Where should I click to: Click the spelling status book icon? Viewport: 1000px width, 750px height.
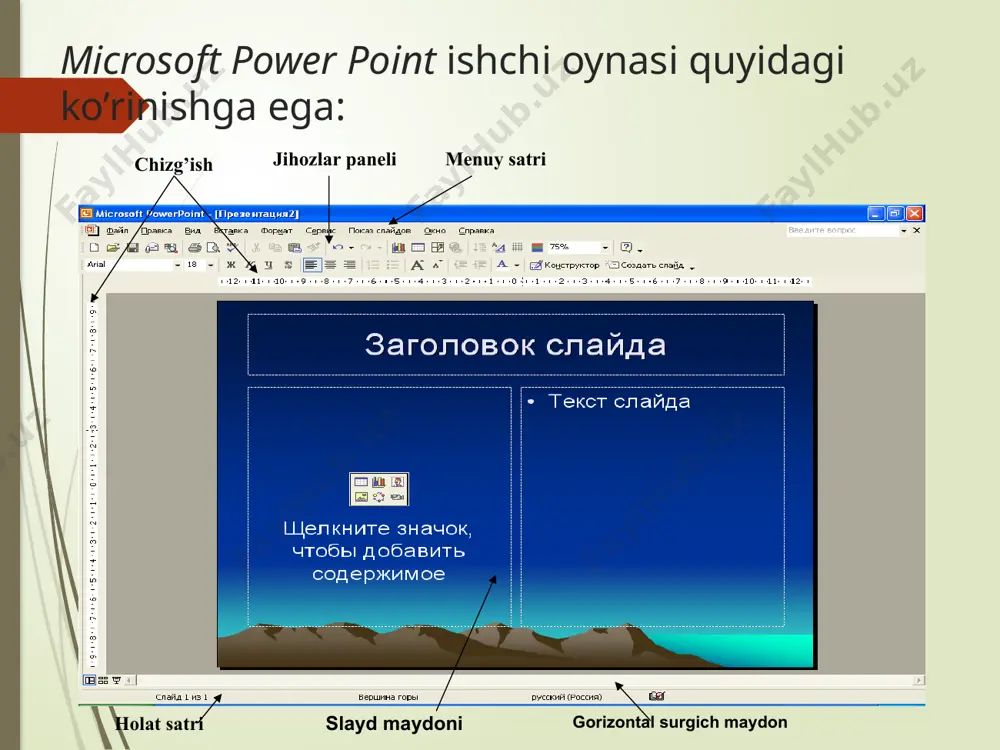tap(656, 696)
